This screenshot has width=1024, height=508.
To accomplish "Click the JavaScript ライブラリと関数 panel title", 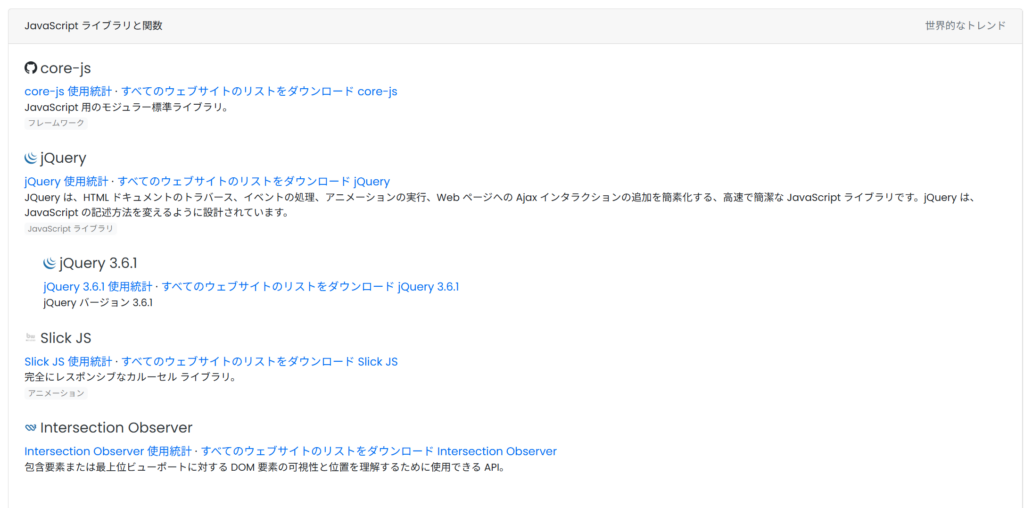I will 93,26.
